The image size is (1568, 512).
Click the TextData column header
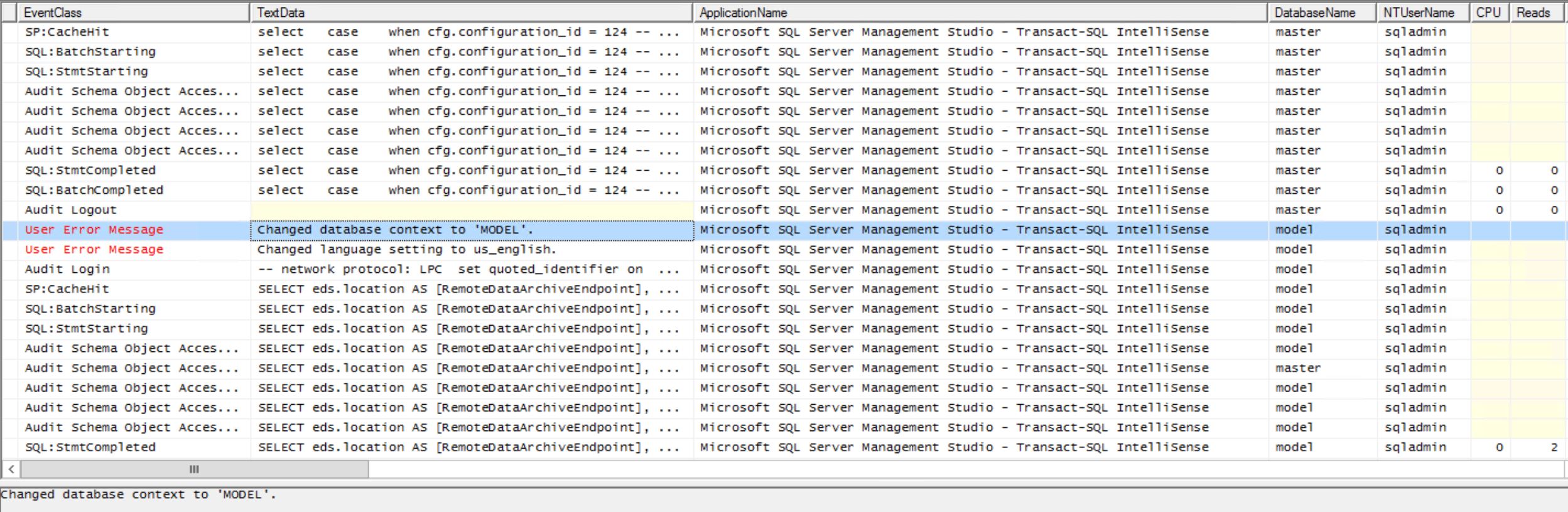click(x=472, y=13)
